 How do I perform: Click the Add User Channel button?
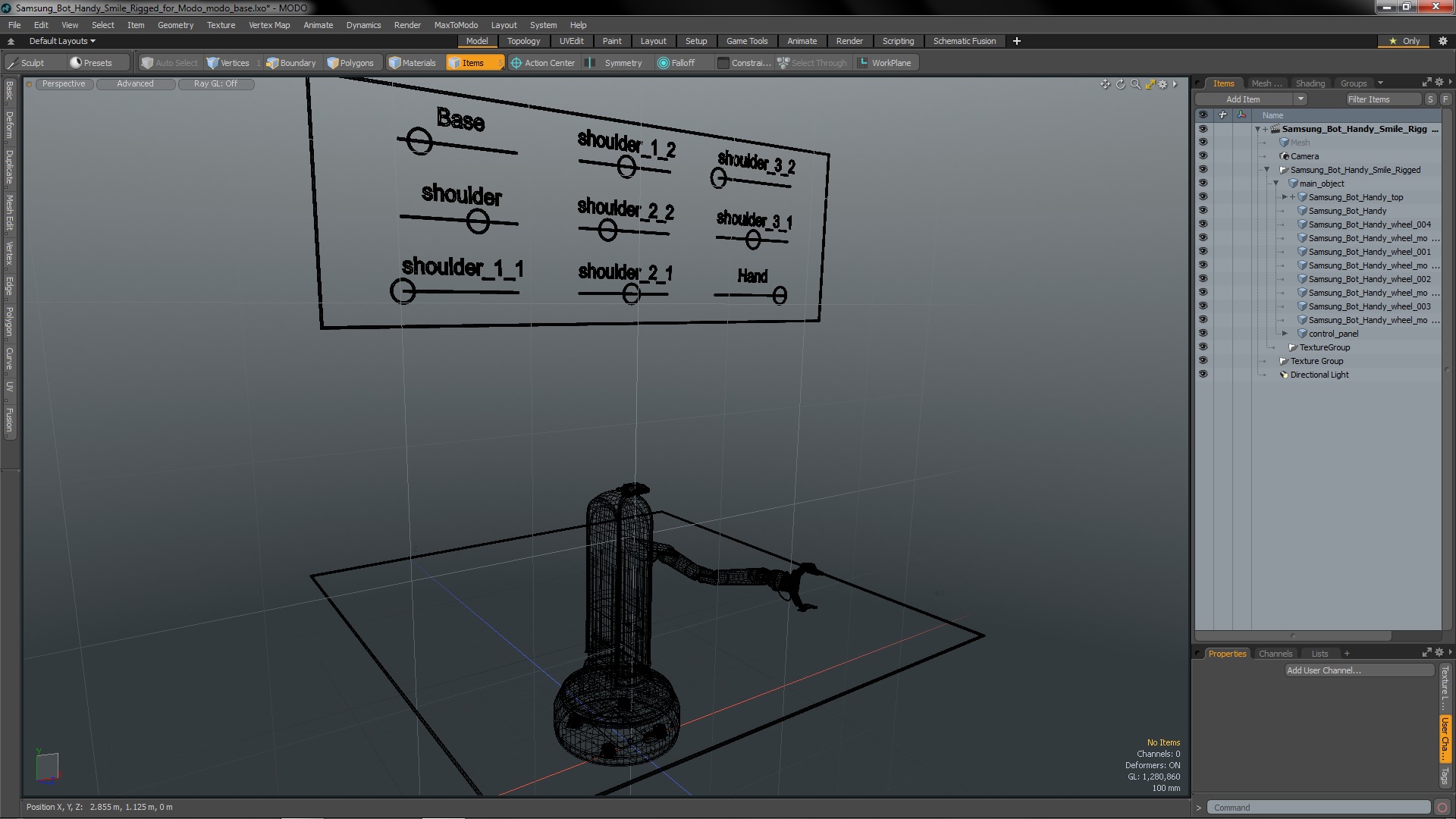[x=1359, y=670]
